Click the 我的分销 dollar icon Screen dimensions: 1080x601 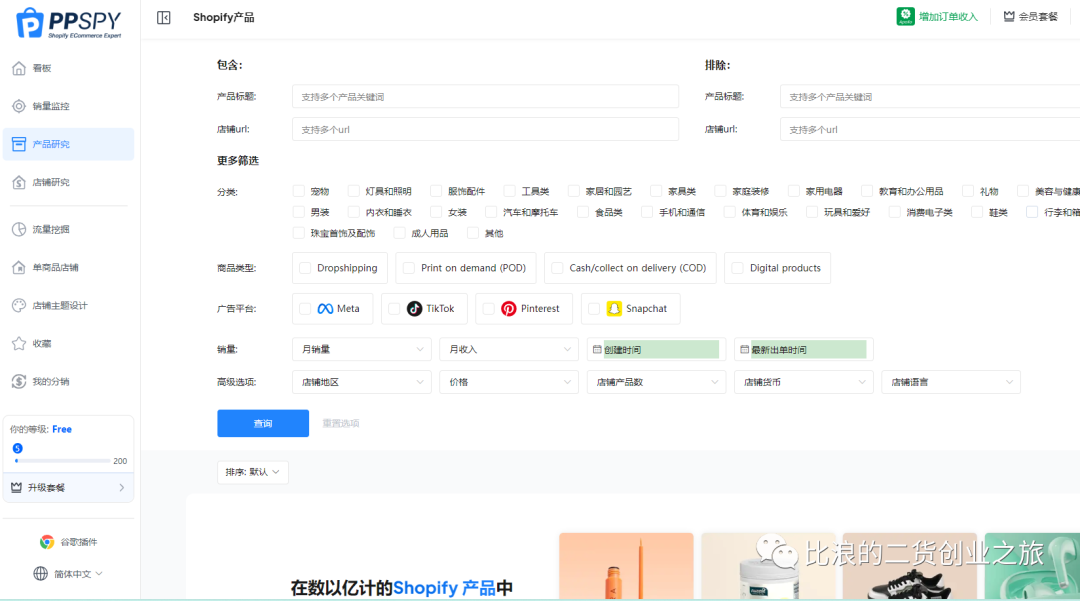[x=19, y=381]
